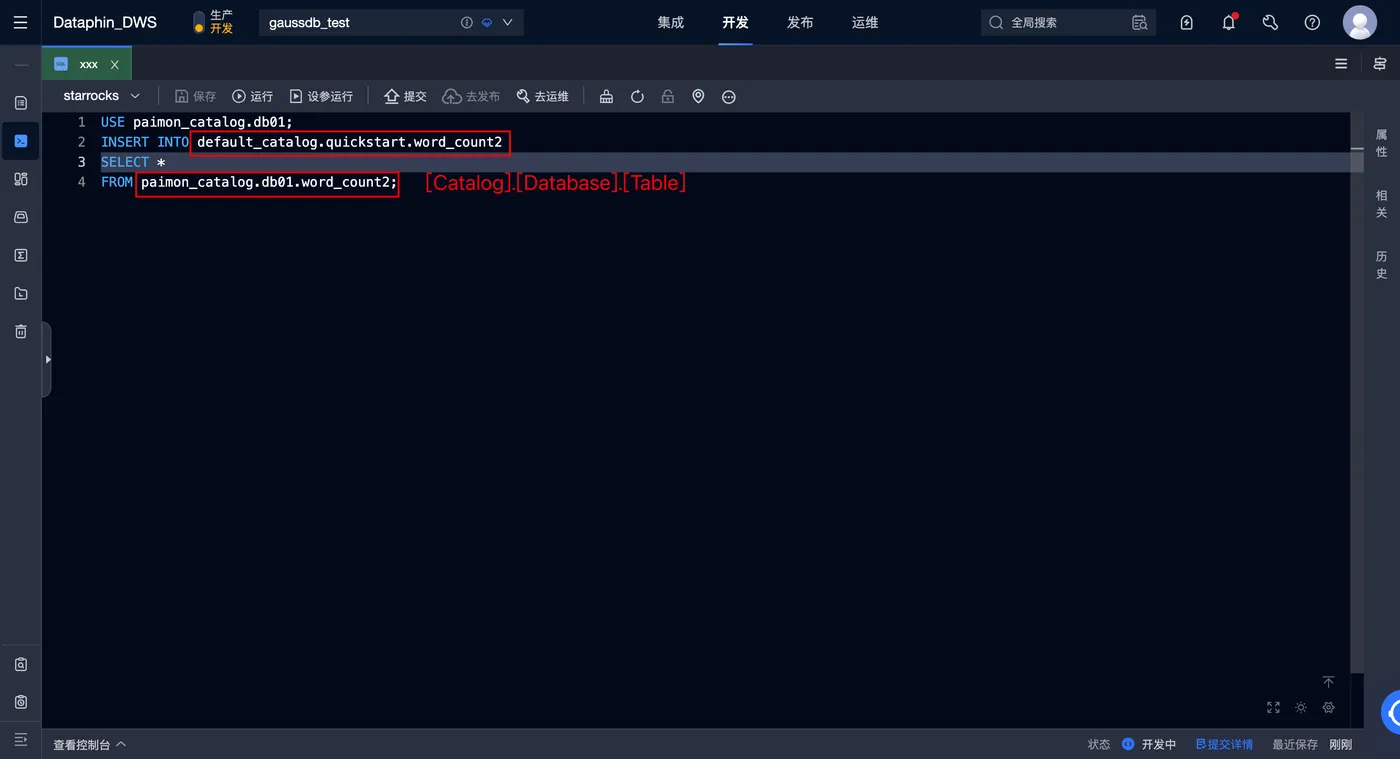Go to the 运维 menu
Viewport: 1400px width, 759px height.
pyautogui.click(x=865, y=22)
